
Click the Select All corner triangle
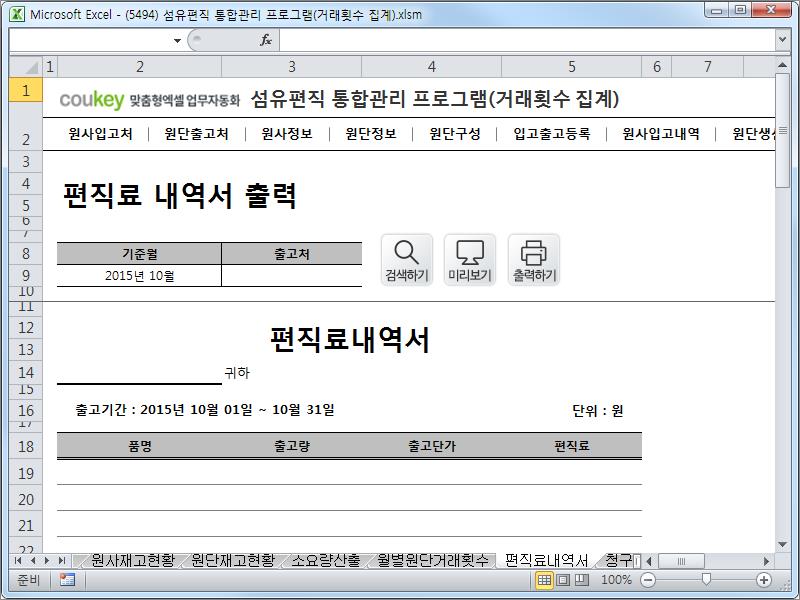coord(26,67)
